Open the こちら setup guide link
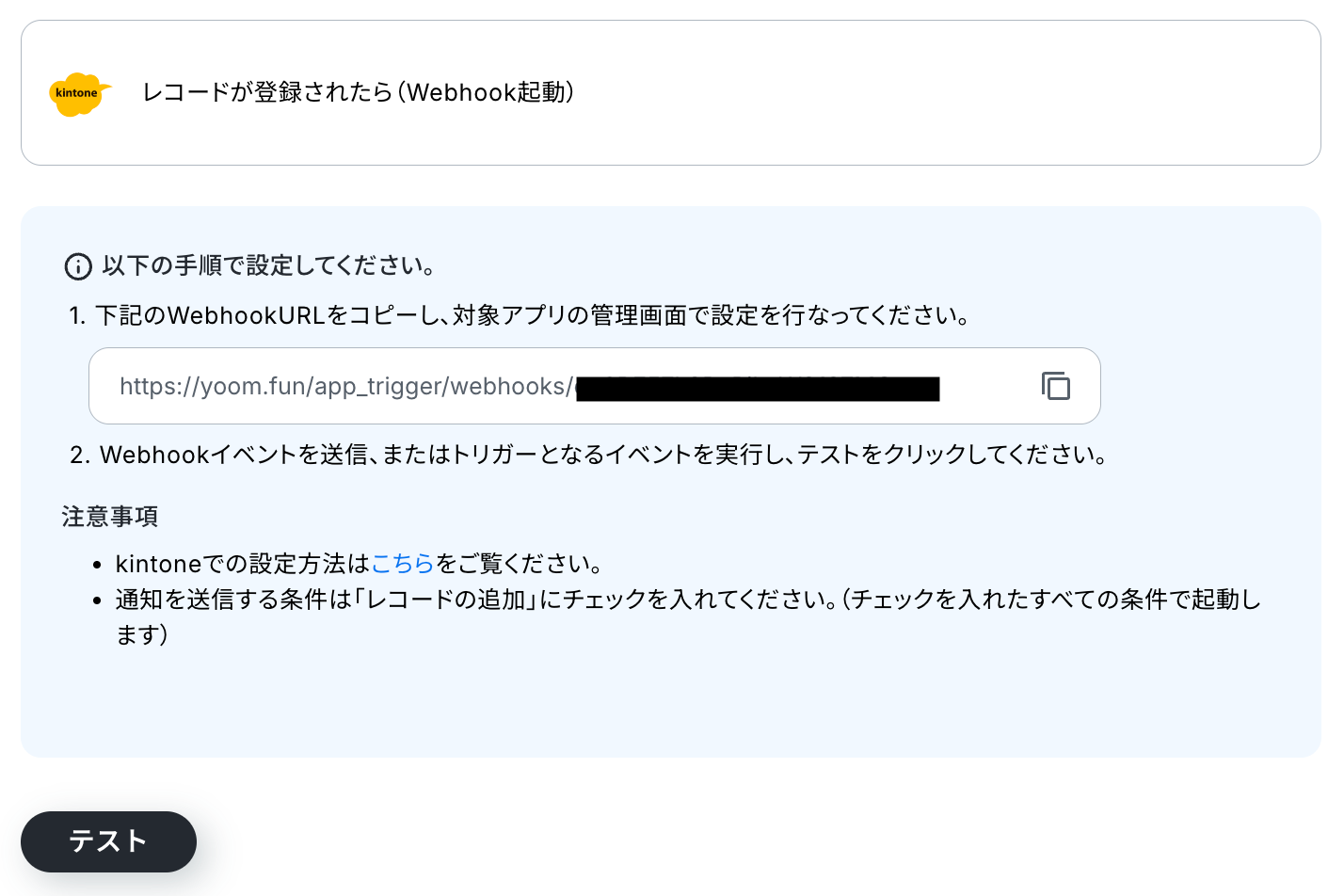This screenshot has height=896, width=1344. point(403,564)
